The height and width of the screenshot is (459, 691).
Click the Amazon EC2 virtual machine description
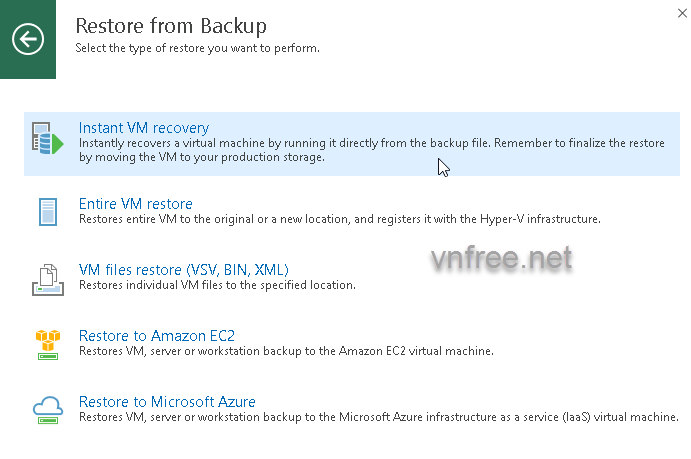point(286,351)
